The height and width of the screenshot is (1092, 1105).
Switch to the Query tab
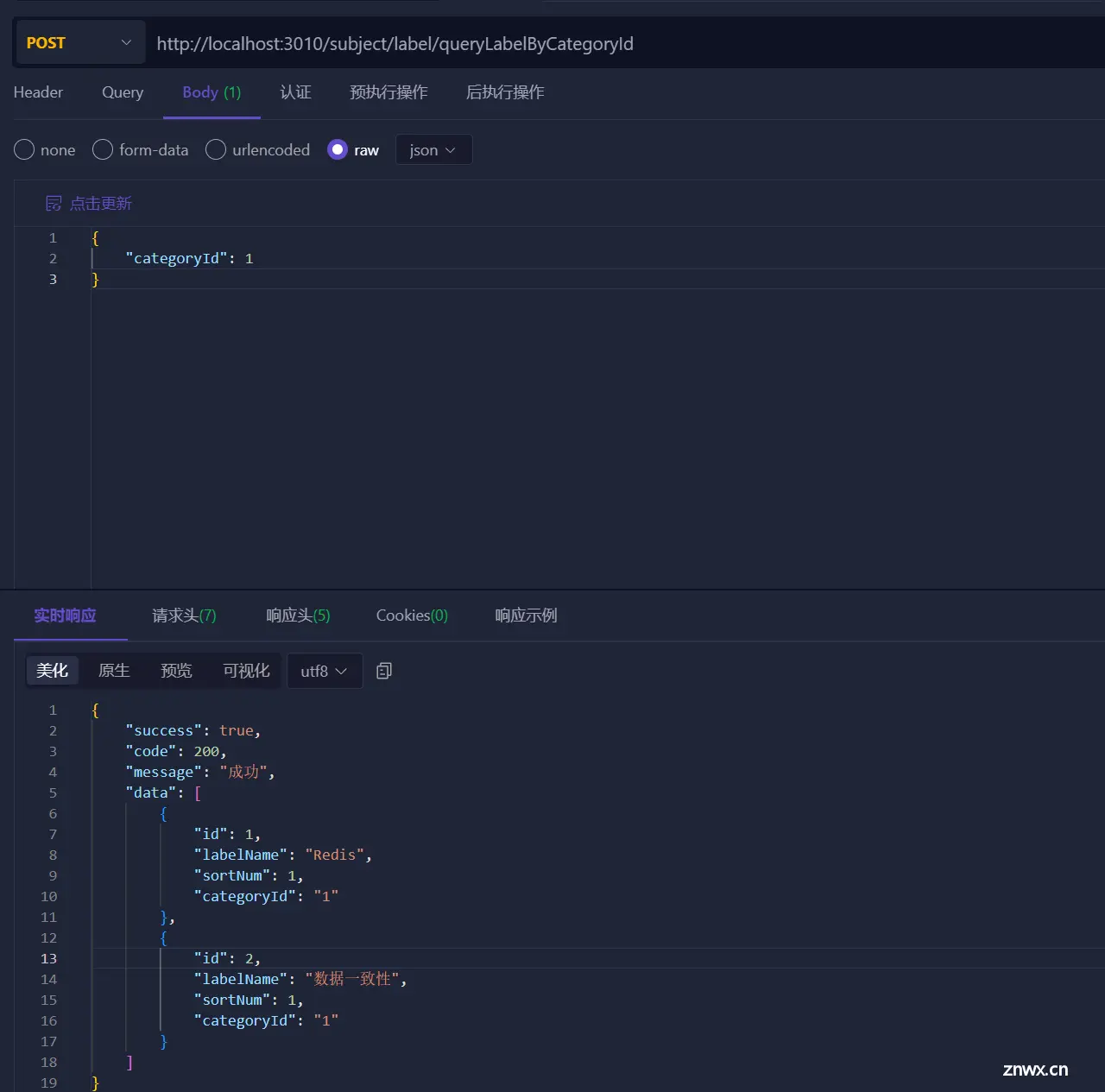123,92
